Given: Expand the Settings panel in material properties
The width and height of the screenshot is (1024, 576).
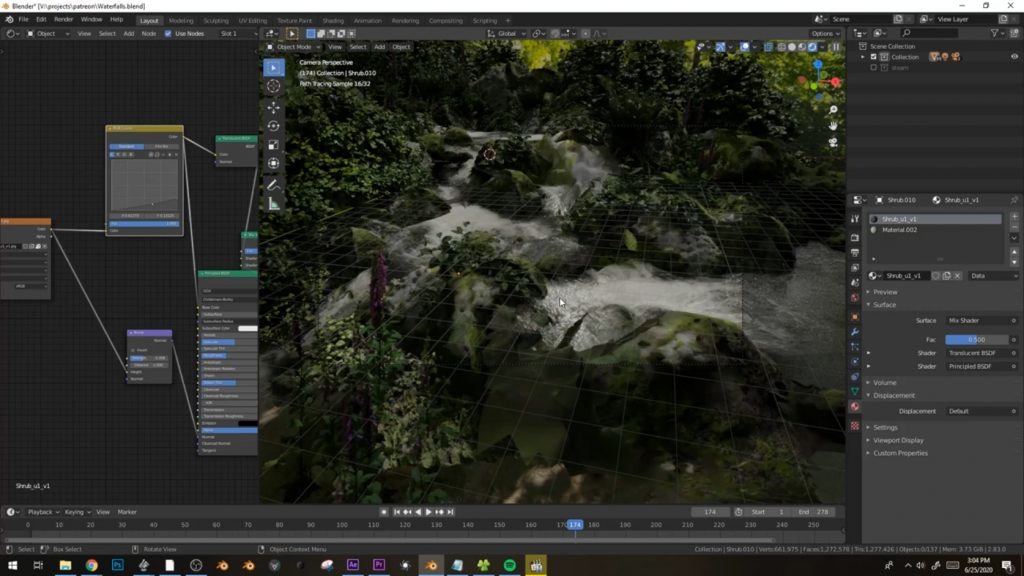Looking at the screenshot, I should [885, 428].
